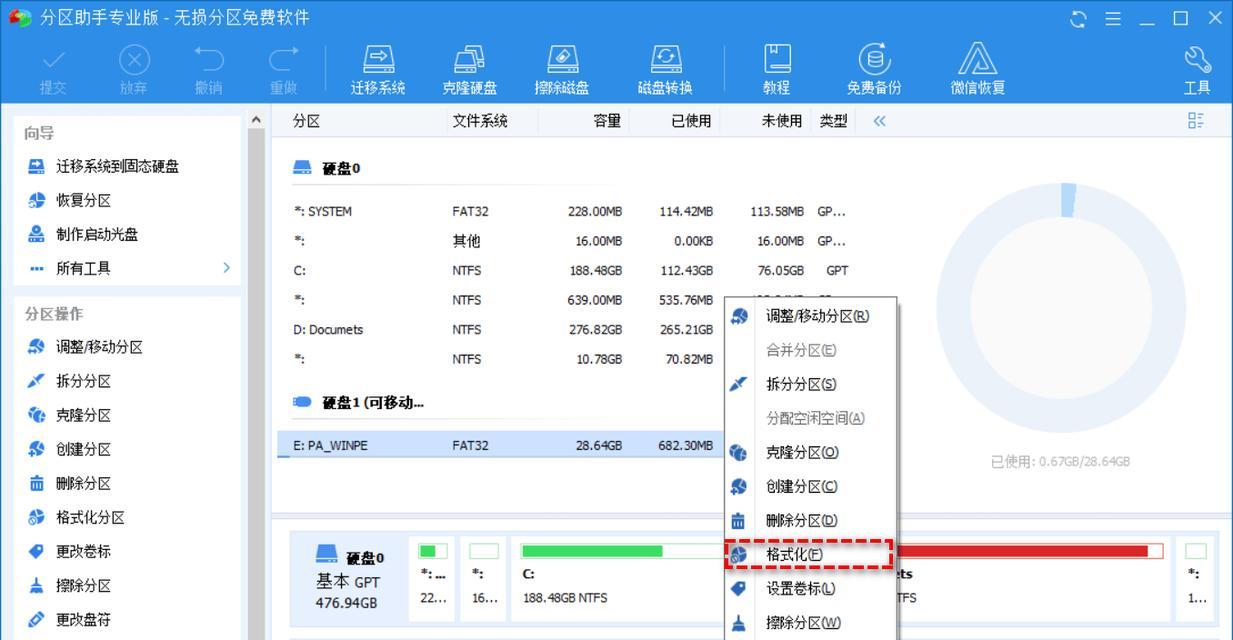Choose 删除分区(D) from the context menu
The width and height of the screenshot is (1233, 640).
pos(811,520)
